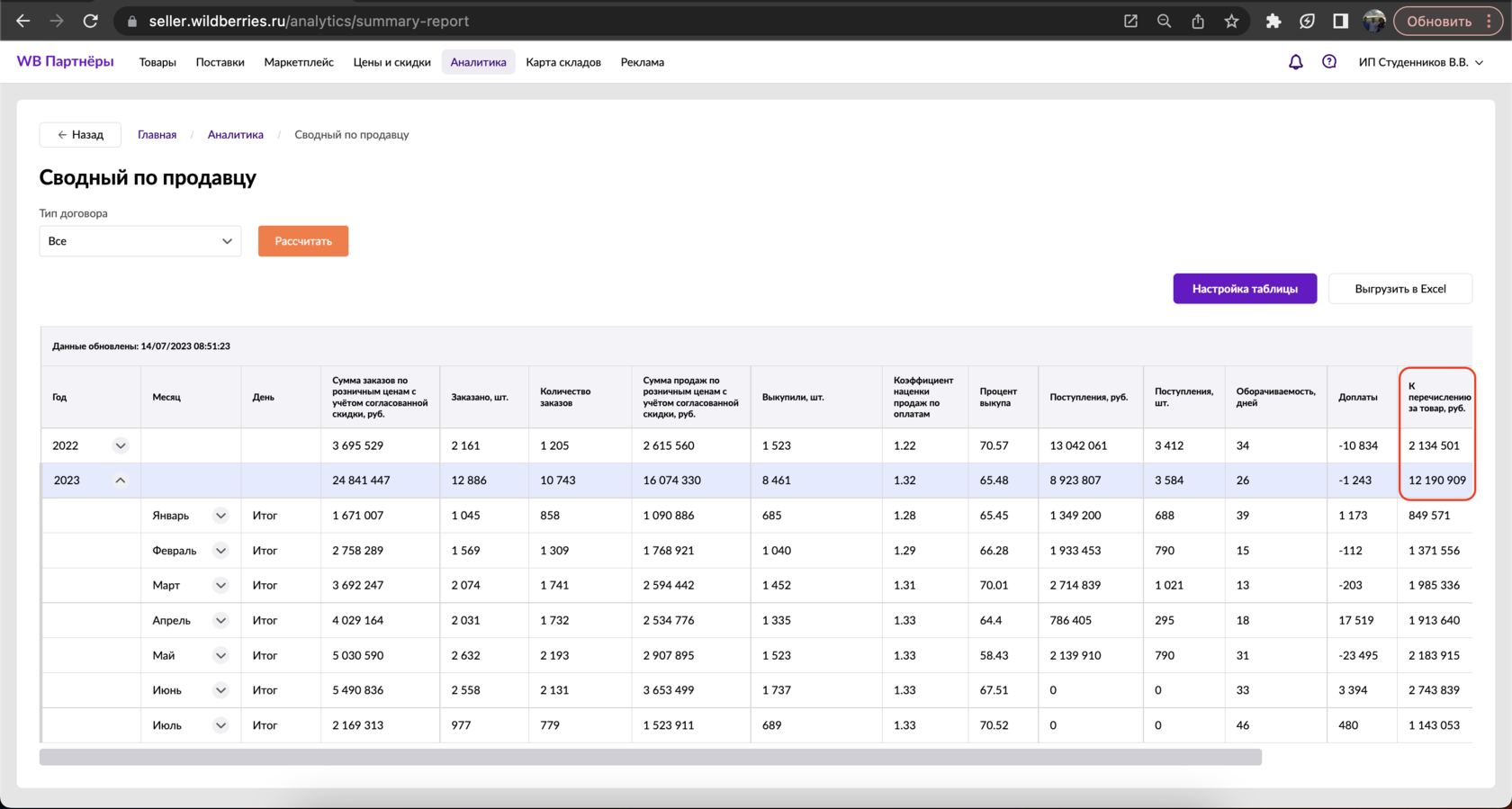Click the horizontal table scrollbar
This screenshot has width=1512, height=809.
click(650, 758)
